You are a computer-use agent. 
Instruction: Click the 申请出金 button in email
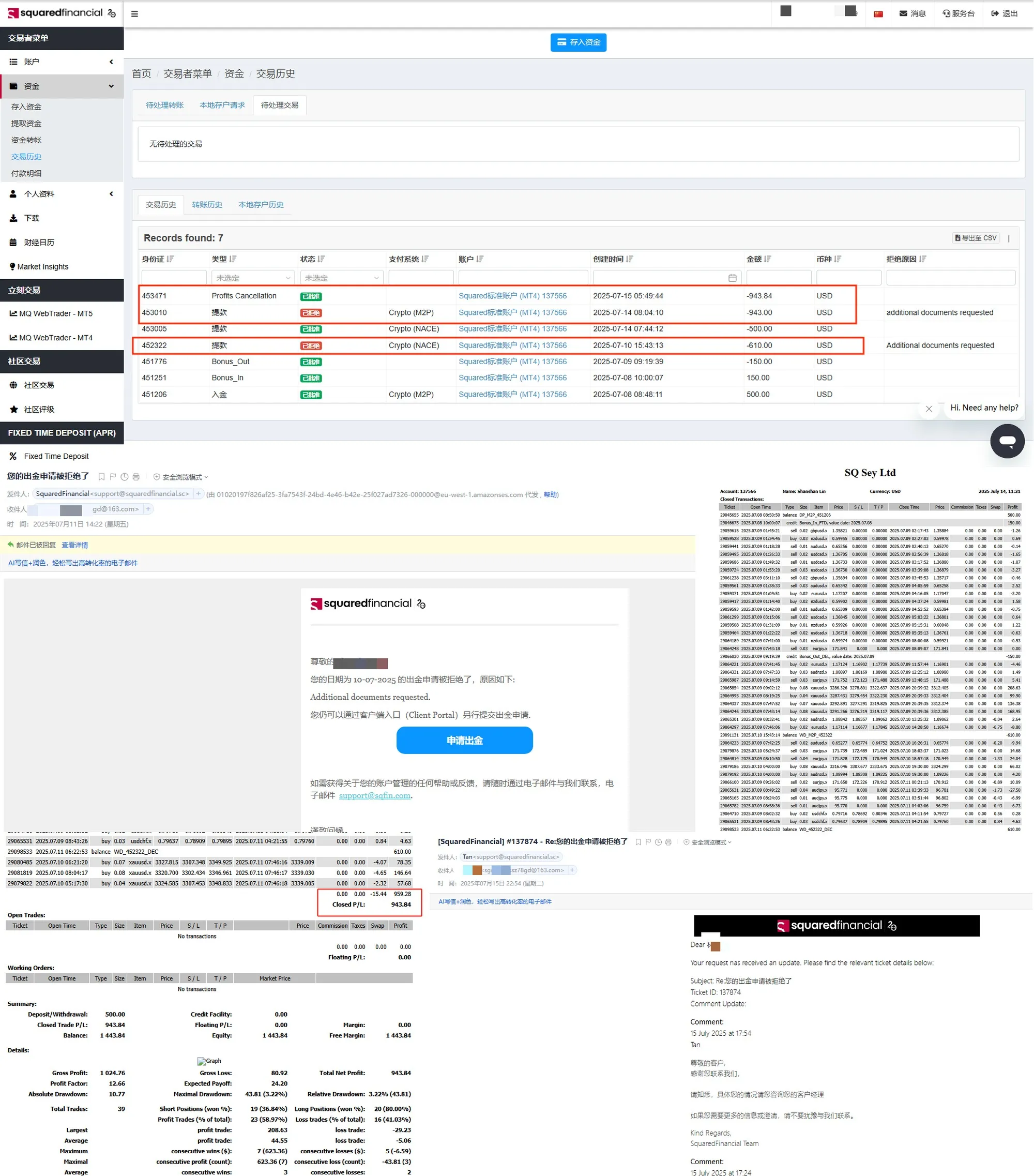click(464, 741)
